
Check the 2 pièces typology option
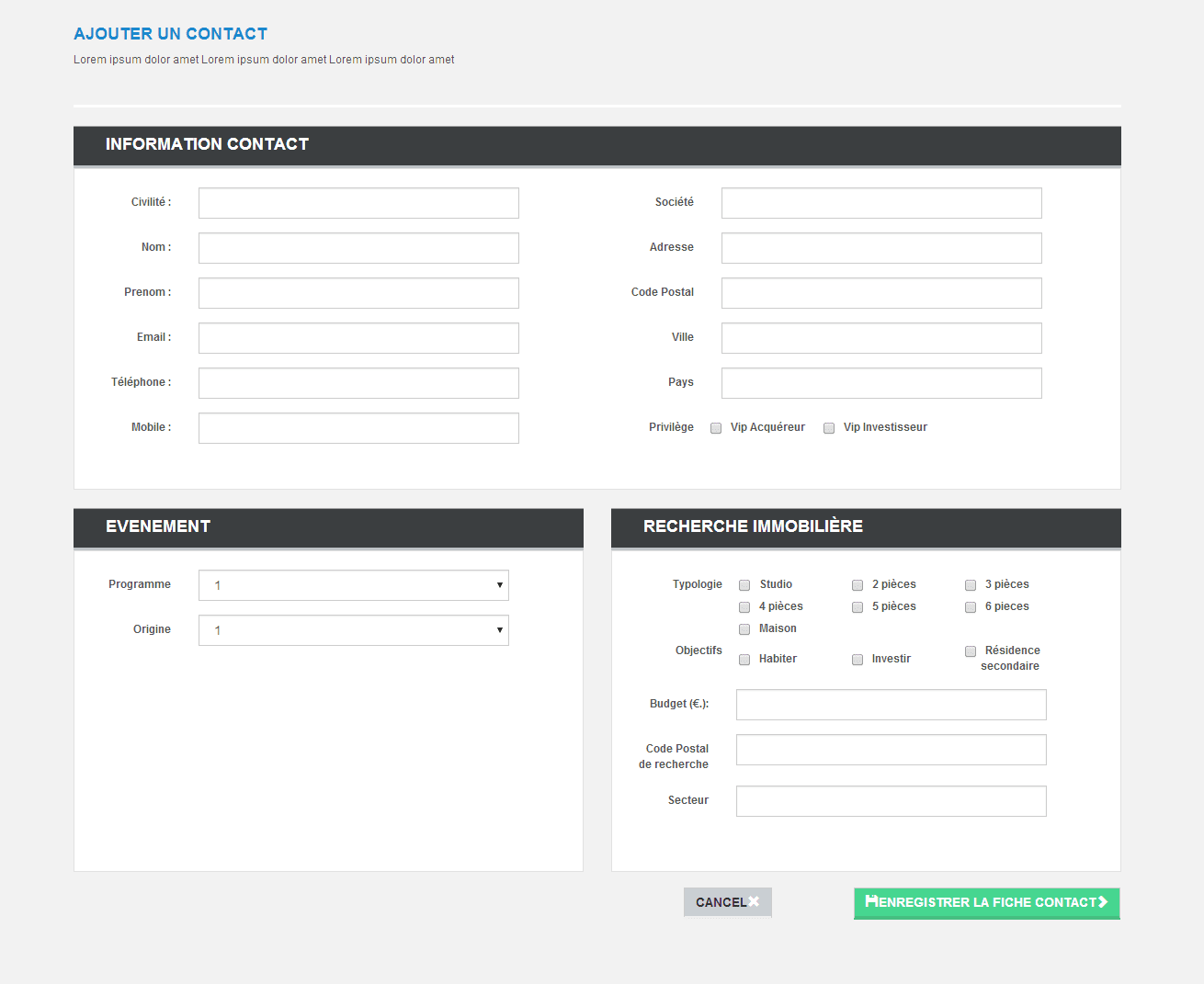point(858,584)
